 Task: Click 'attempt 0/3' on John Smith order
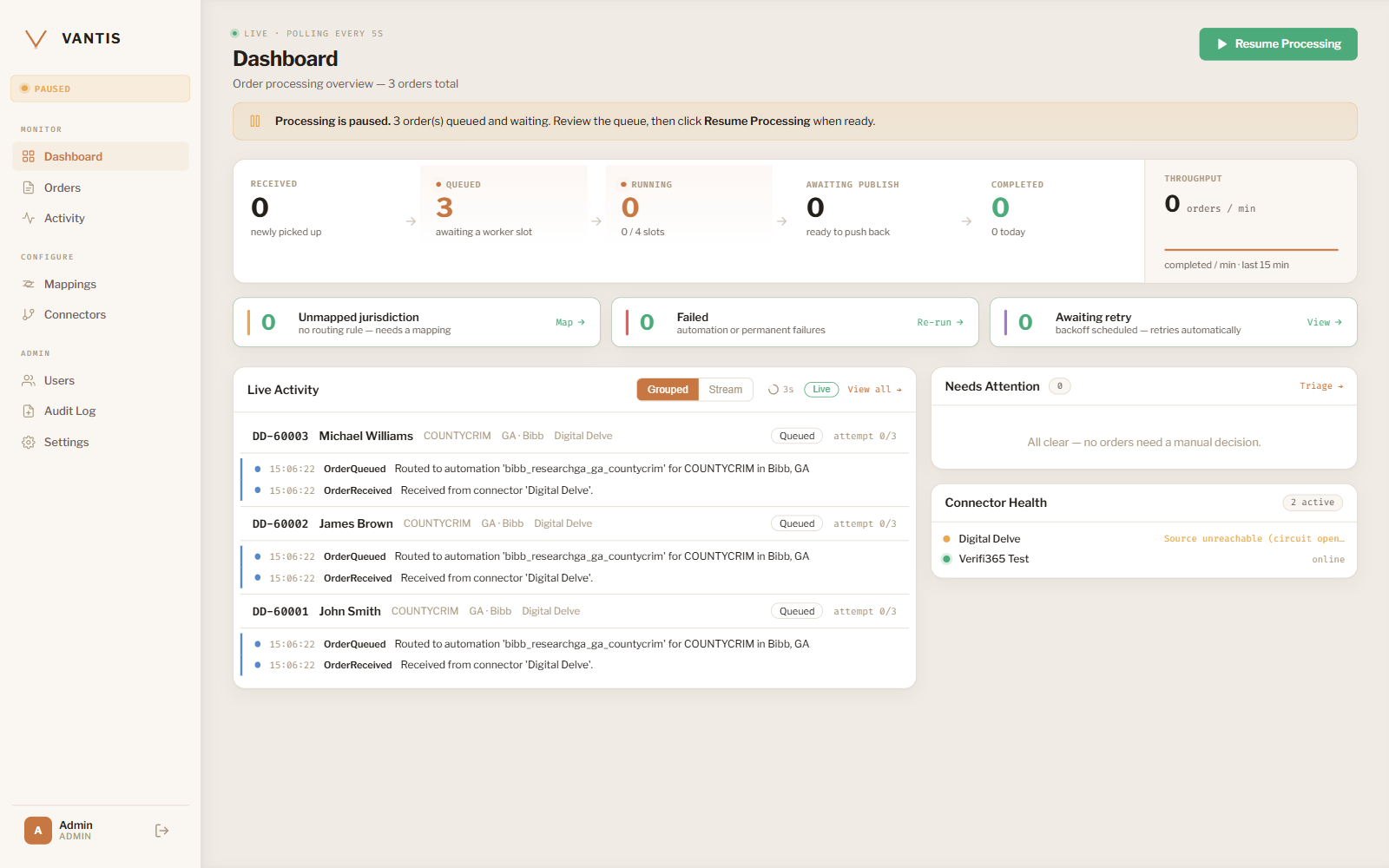coord(865,611)
